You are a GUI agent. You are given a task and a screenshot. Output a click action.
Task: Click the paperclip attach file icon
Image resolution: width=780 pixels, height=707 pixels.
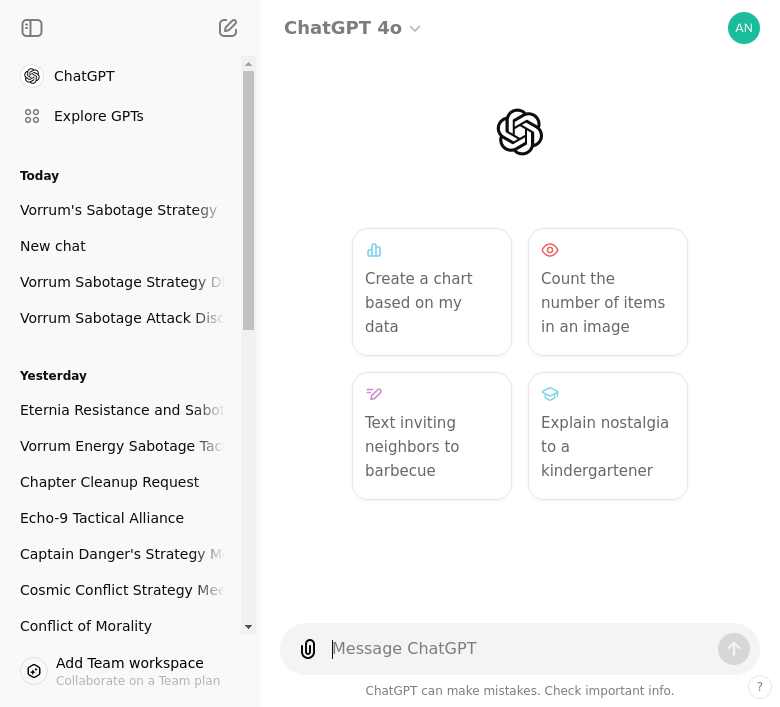pos(308,649)
